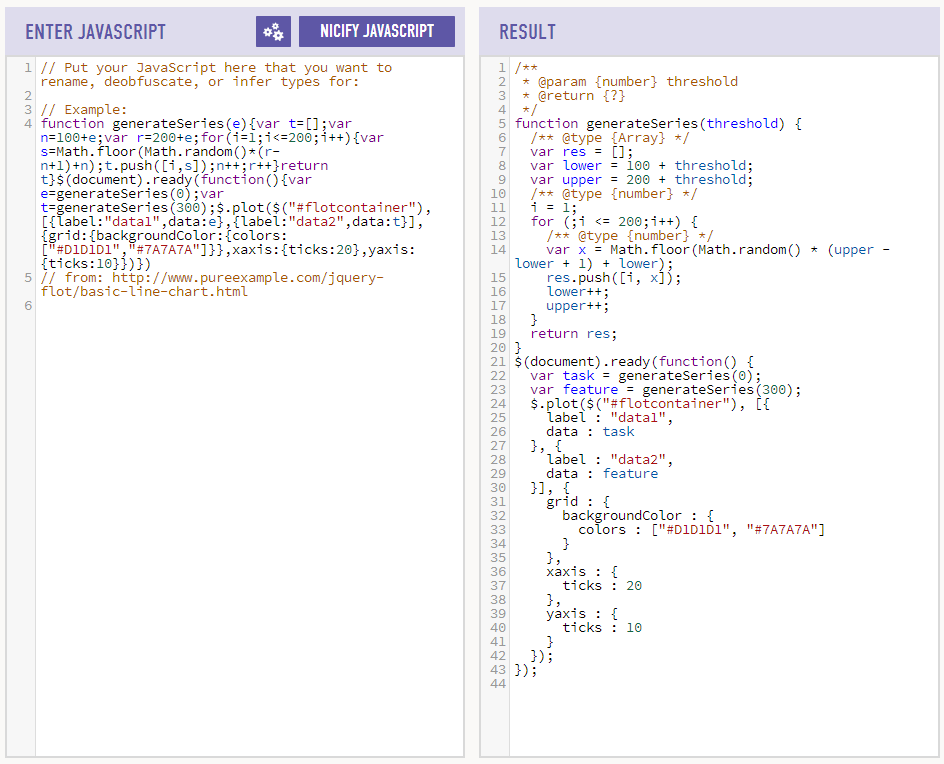Click line number 6 in input gutter
This screenshot has height=764, width=944.
(28, 306)
